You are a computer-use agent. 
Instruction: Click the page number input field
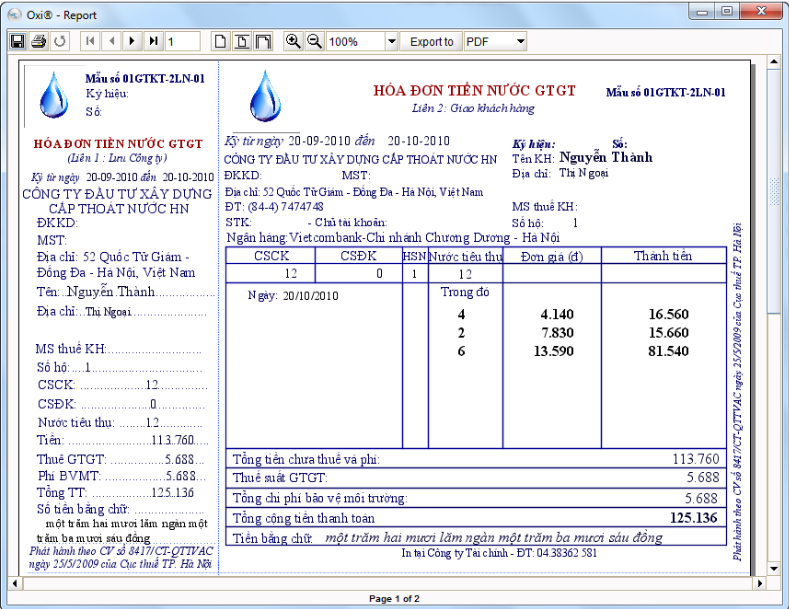[x=185, y=42]
